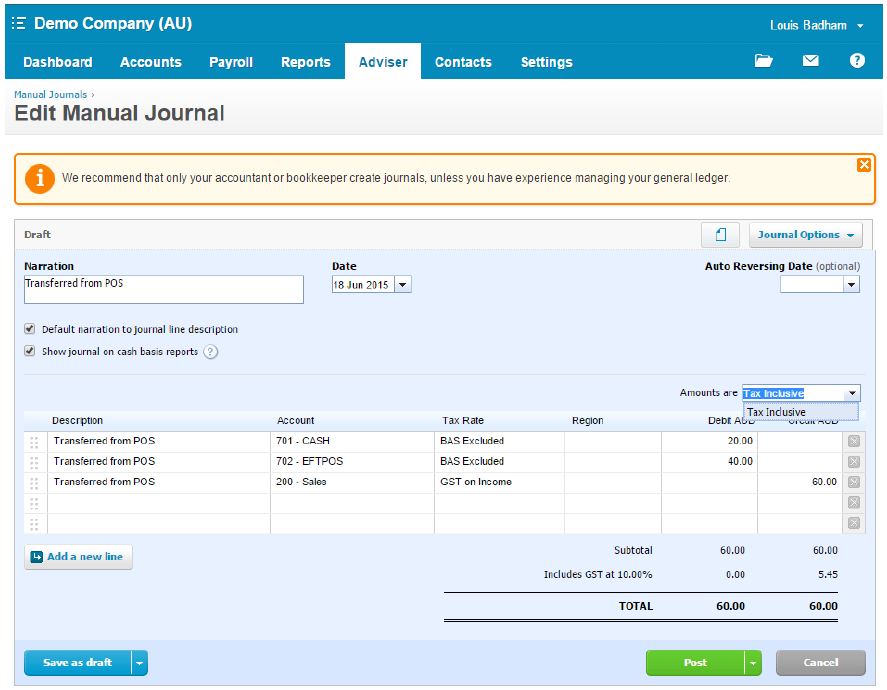Click the Cancel button
The height and width of the screenshot is (690, 887).
tap(821, 663)
